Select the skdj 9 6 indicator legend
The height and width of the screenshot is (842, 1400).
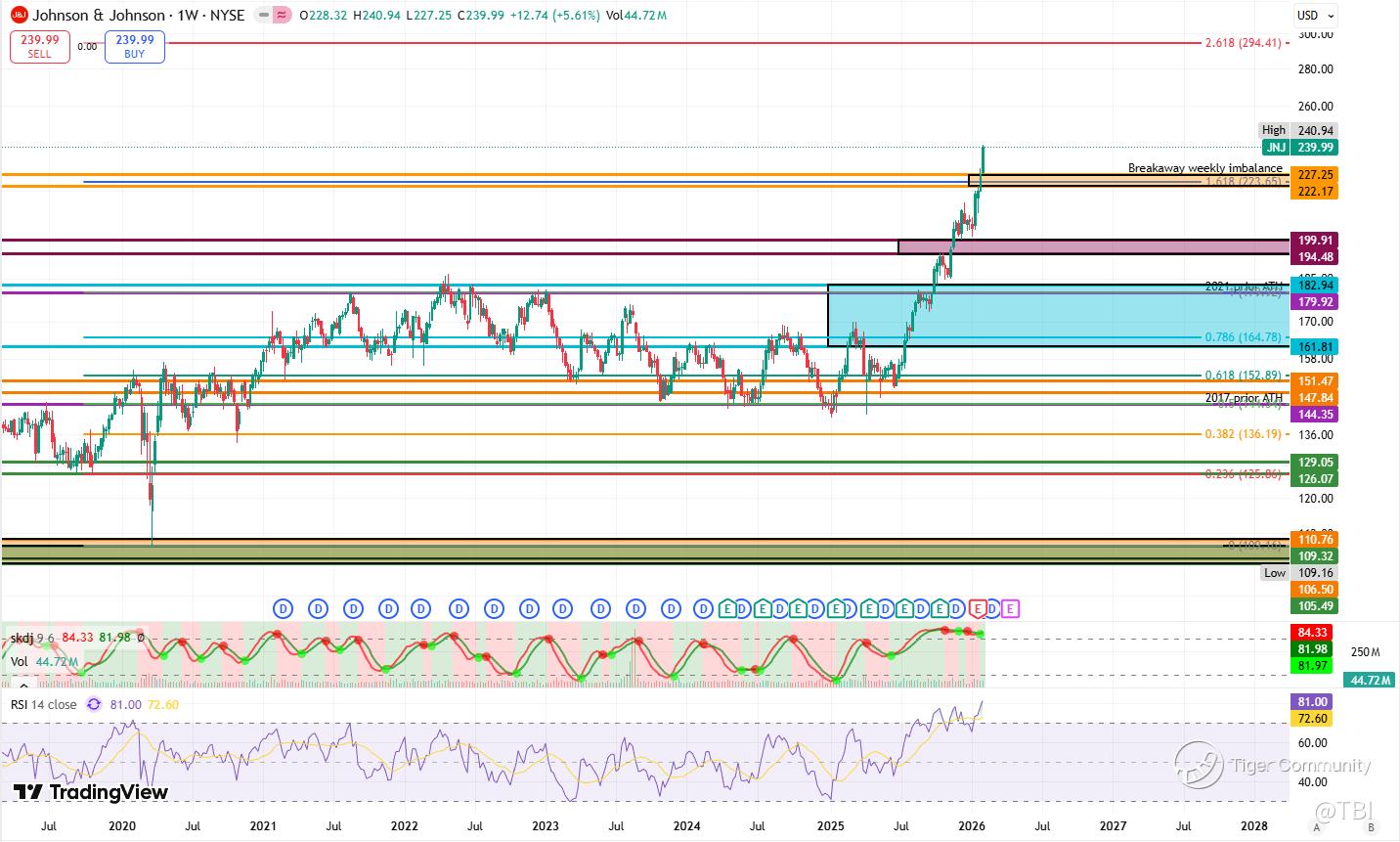tap(77, 638)
